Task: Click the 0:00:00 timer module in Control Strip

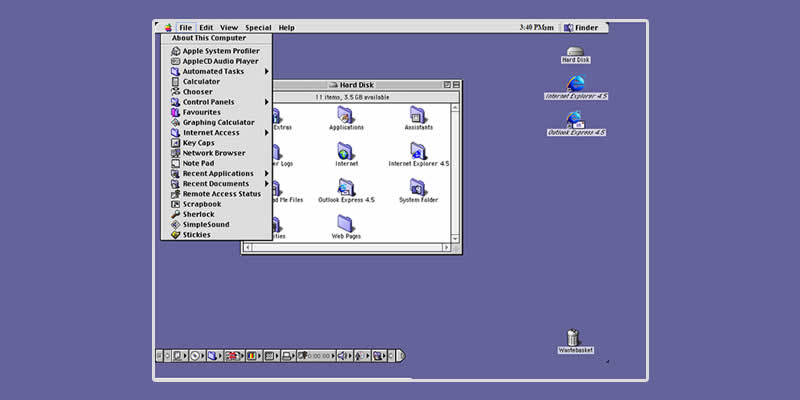Action: click(316, 356)
